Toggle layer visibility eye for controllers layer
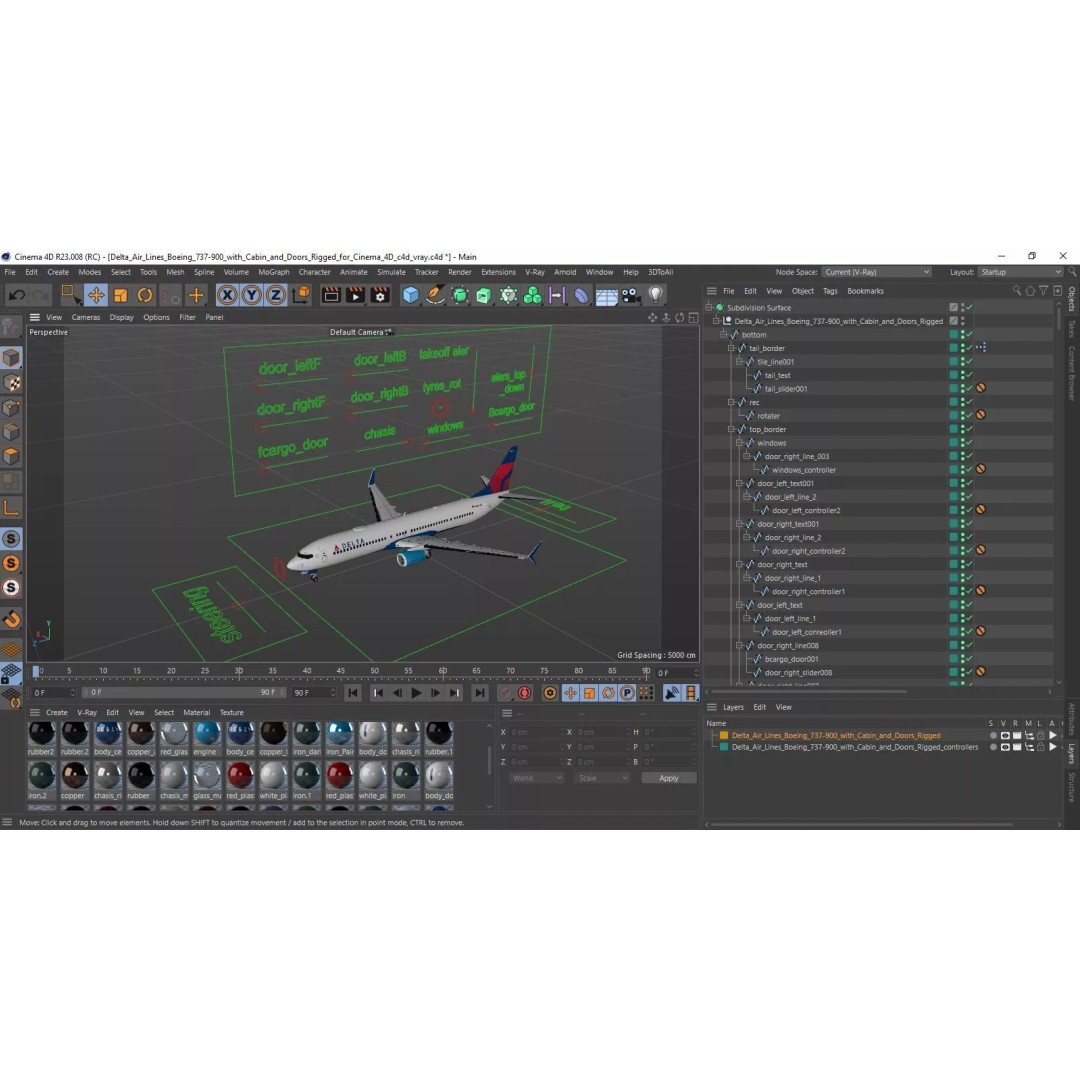The height and width of the screenshot is (1080, 1080). (x=1005, y=747)
